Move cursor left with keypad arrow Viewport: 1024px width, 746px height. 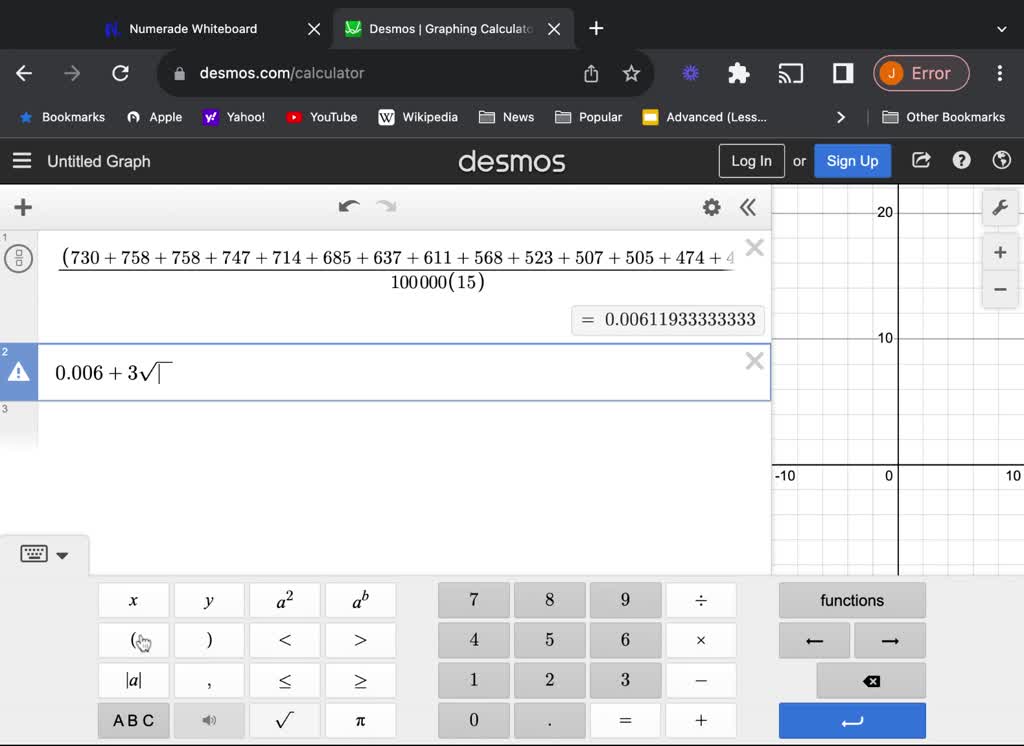pyautogui.click(x=814, y=641)
